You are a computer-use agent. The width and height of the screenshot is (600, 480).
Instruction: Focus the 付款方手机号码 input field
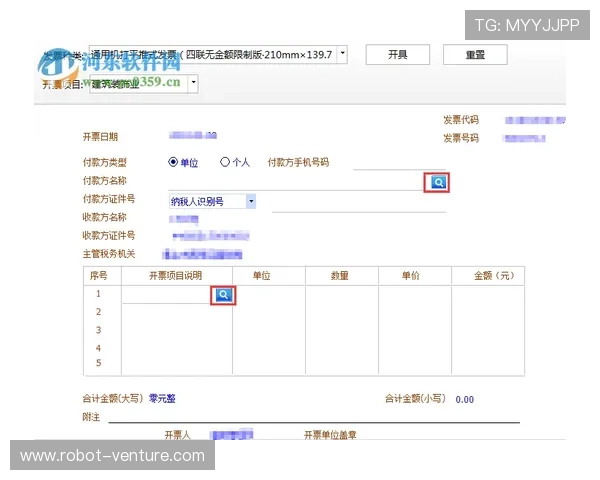pos(399,163)
